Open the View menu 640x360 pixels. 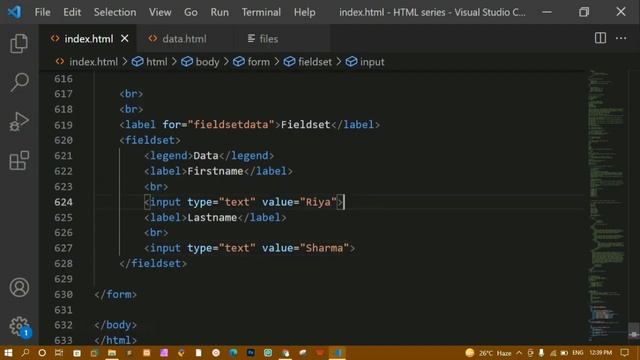point(160,12)
